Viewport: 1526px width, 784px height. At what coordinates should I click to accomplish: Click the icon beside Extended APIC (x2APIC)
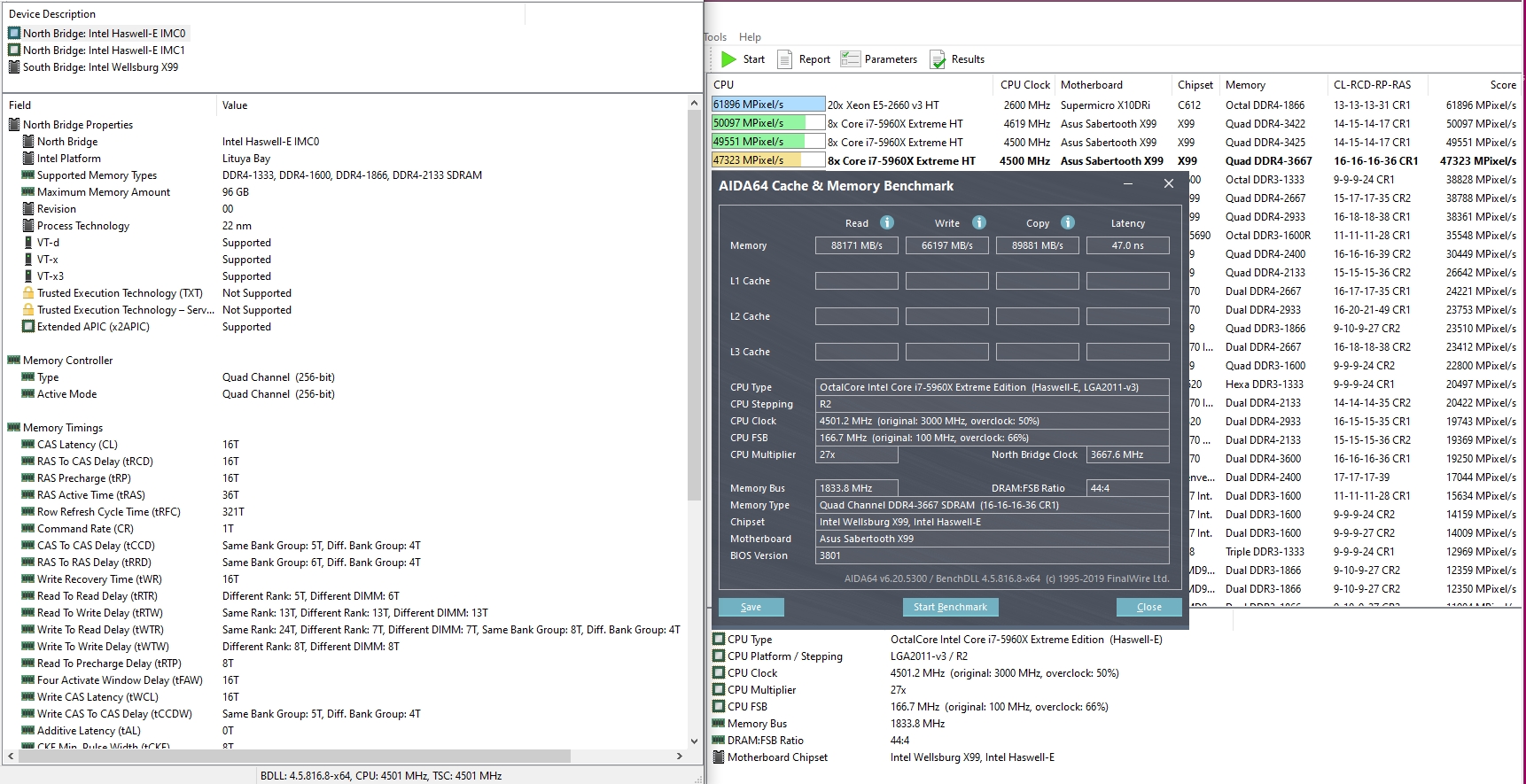pyautogui.click(x=28, y=327)
